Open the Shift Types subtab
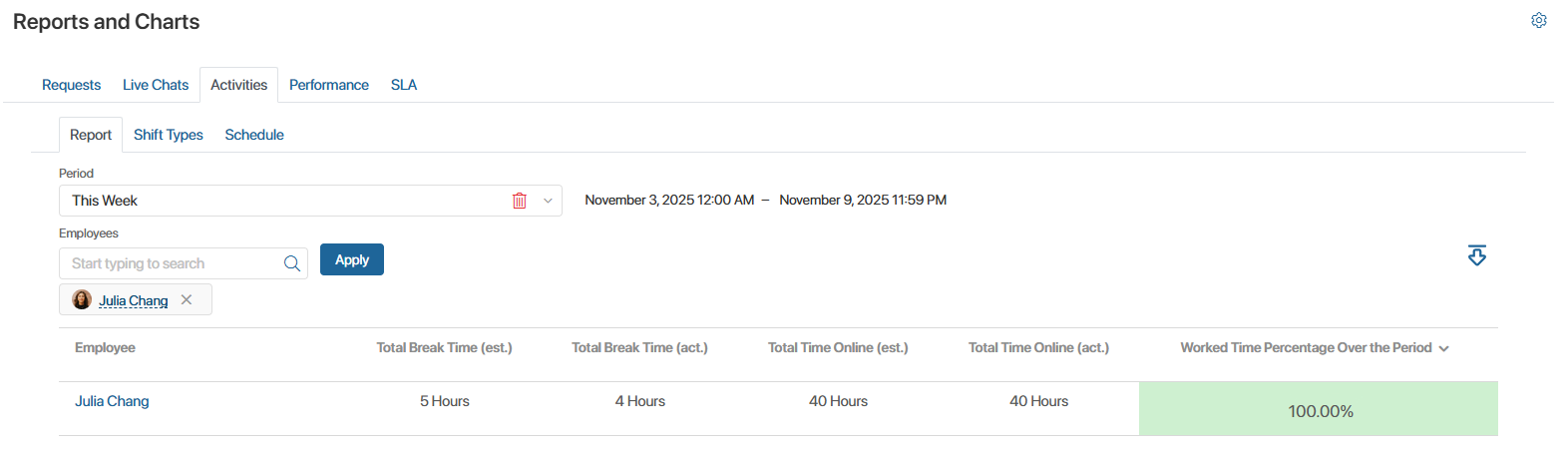The width and height of the screenshot is (1568, 461). [x=168, y=135]
